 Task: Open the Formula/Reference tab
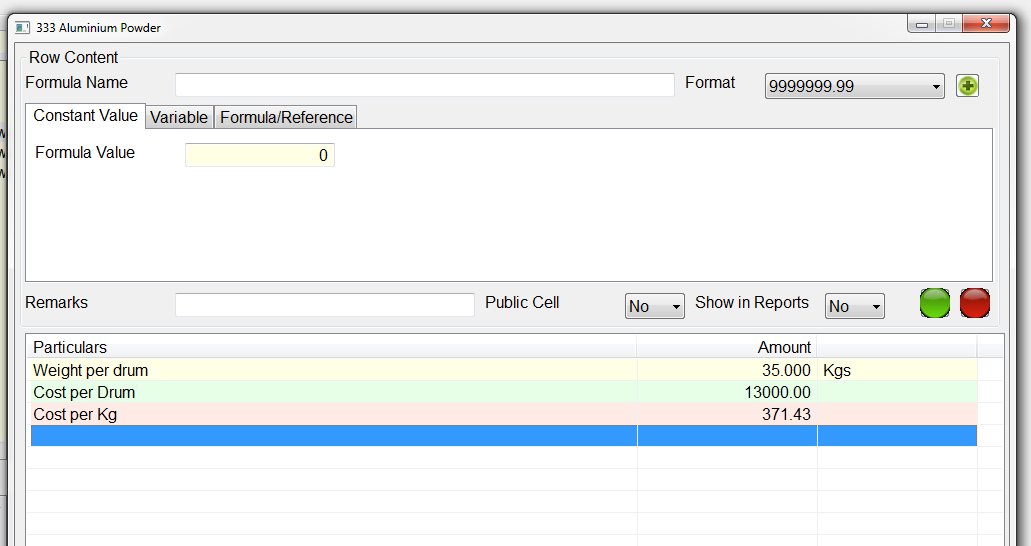(x=286, y=117)
